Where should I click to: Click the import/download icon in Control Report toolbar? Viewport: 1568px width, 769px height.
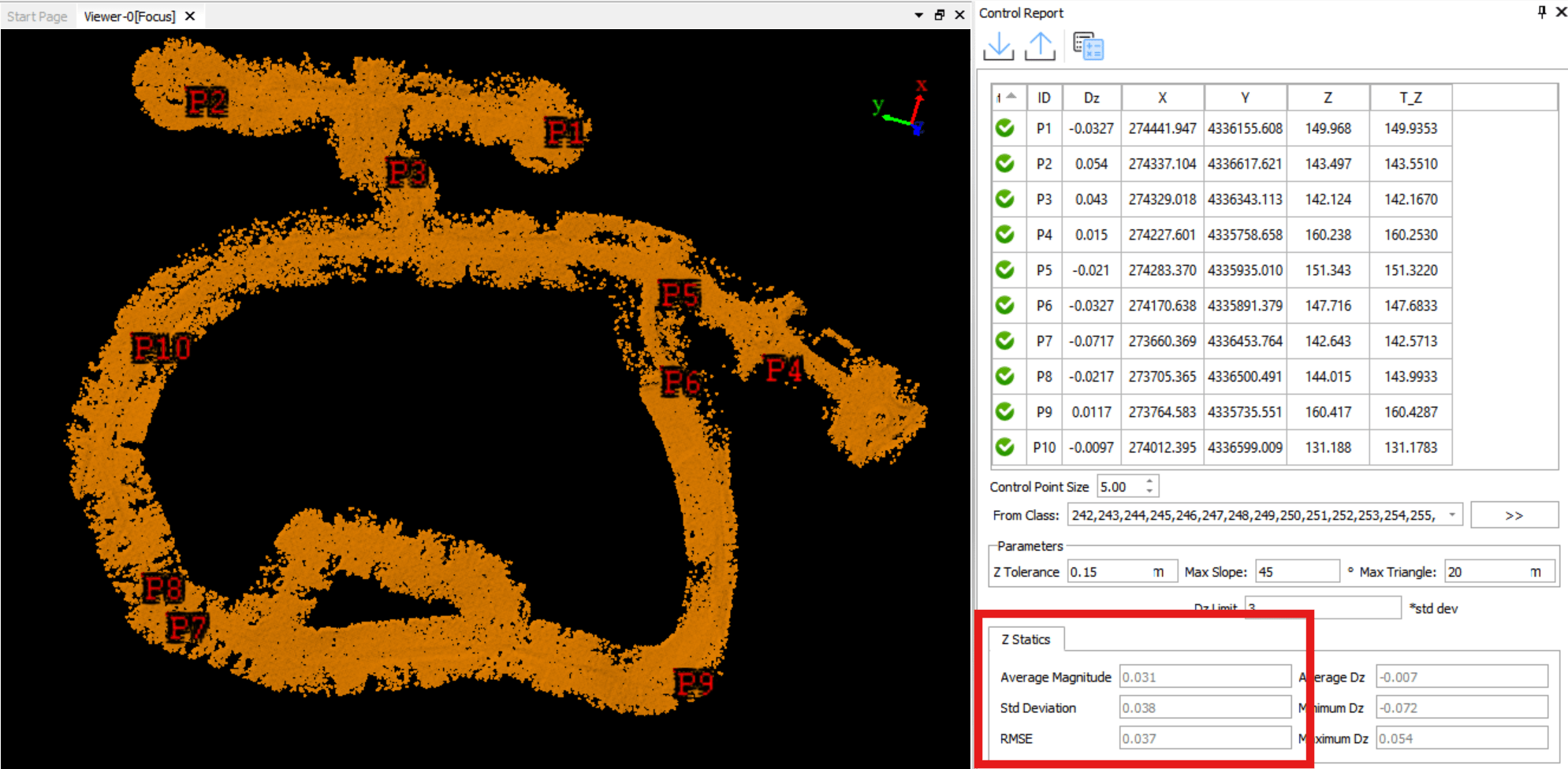pos(998,46)
